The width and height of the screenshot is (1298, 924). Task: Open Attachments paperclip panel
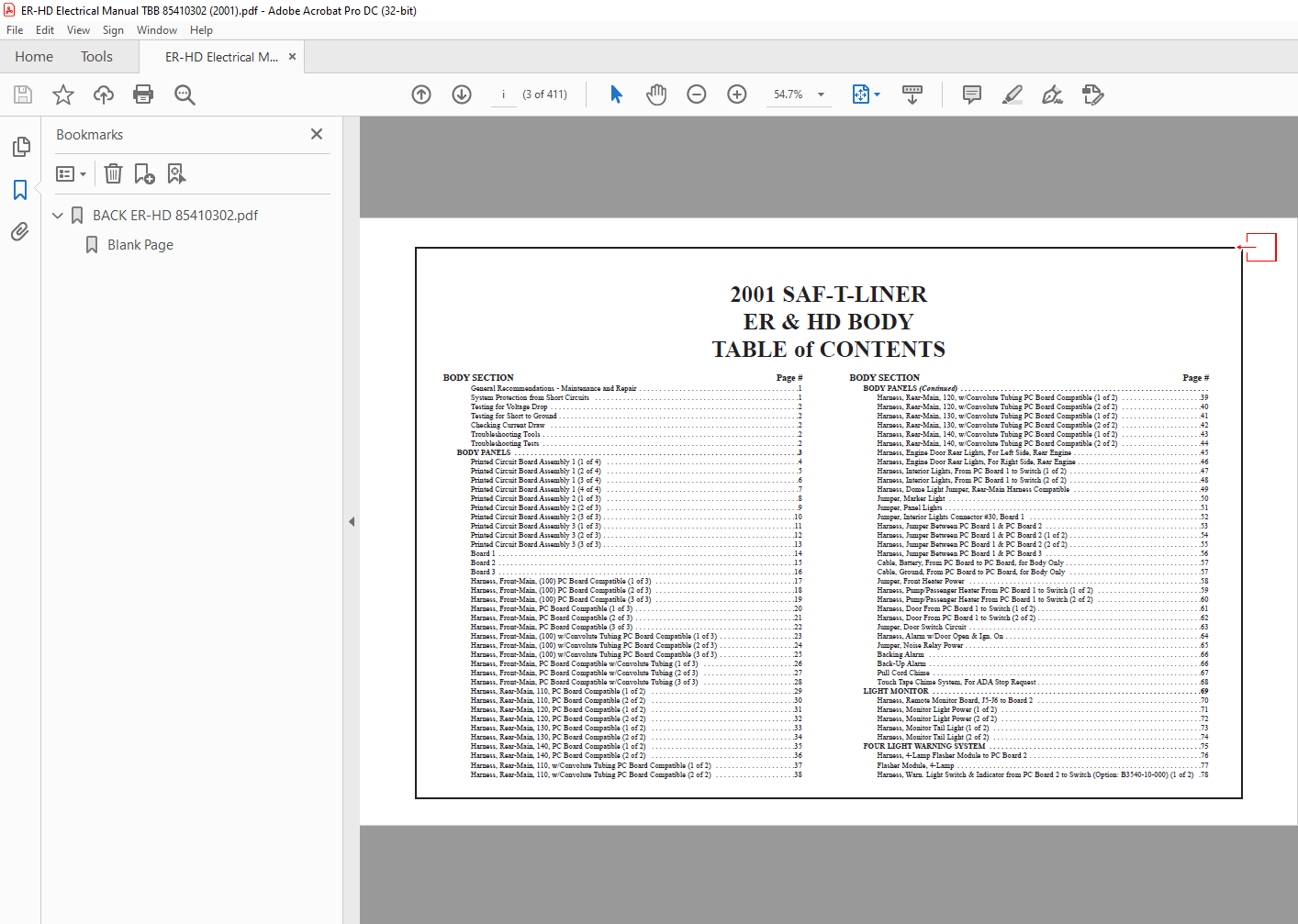(x=20, y=232)
